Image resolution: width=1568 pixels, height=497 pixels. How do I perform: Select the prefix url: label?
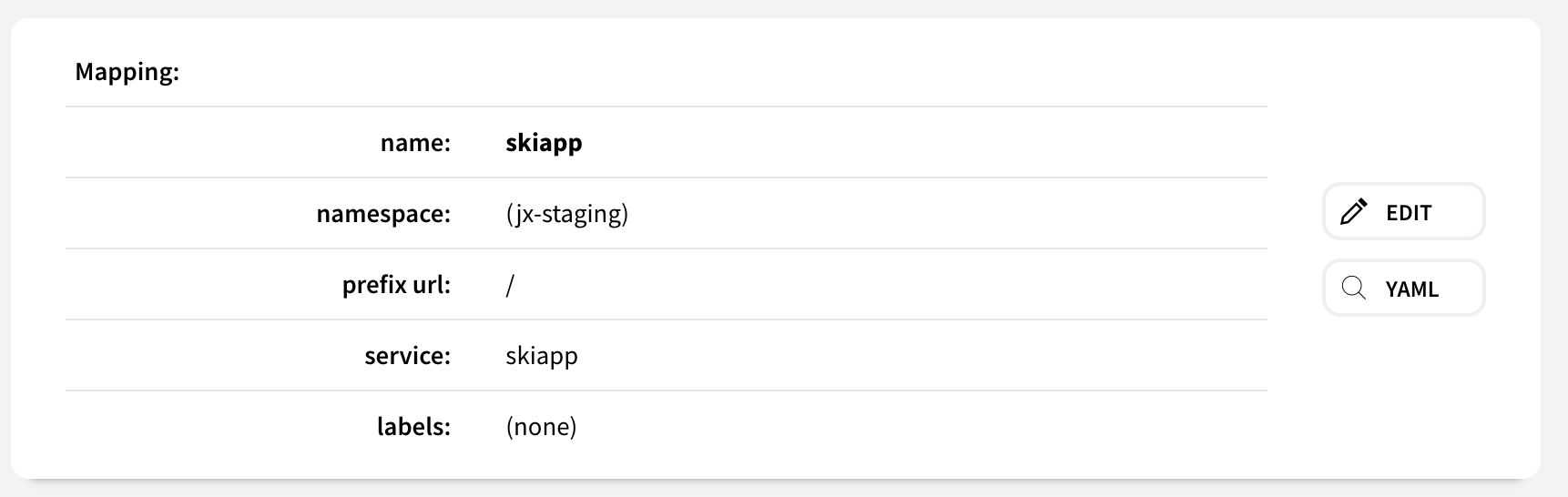(396, 285)
